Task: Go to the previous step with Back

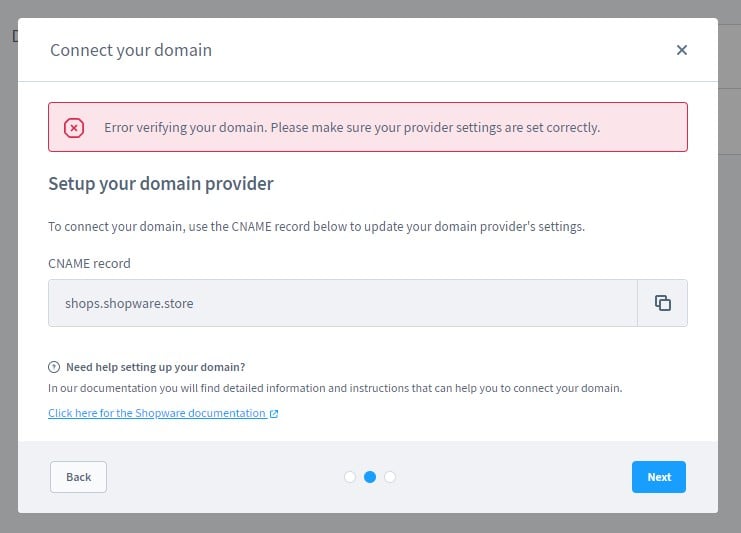Action: click(x=78, y=477)
